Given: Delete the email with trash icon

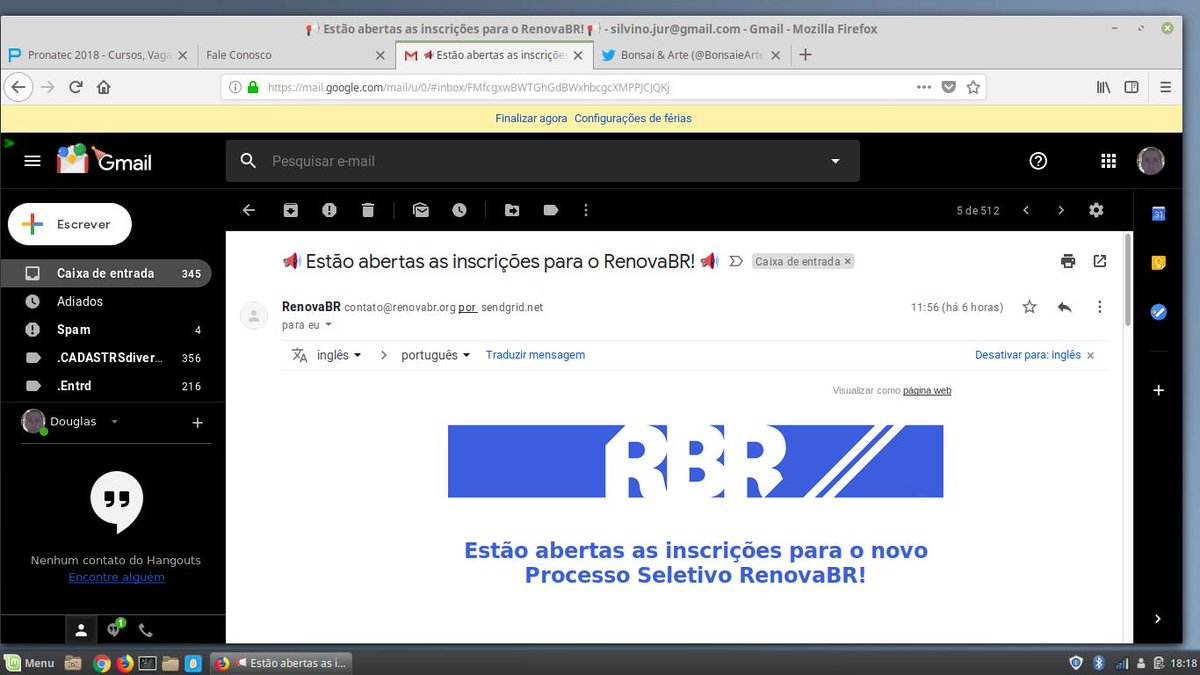Looking at the screenshot, I should coord(368,210).
